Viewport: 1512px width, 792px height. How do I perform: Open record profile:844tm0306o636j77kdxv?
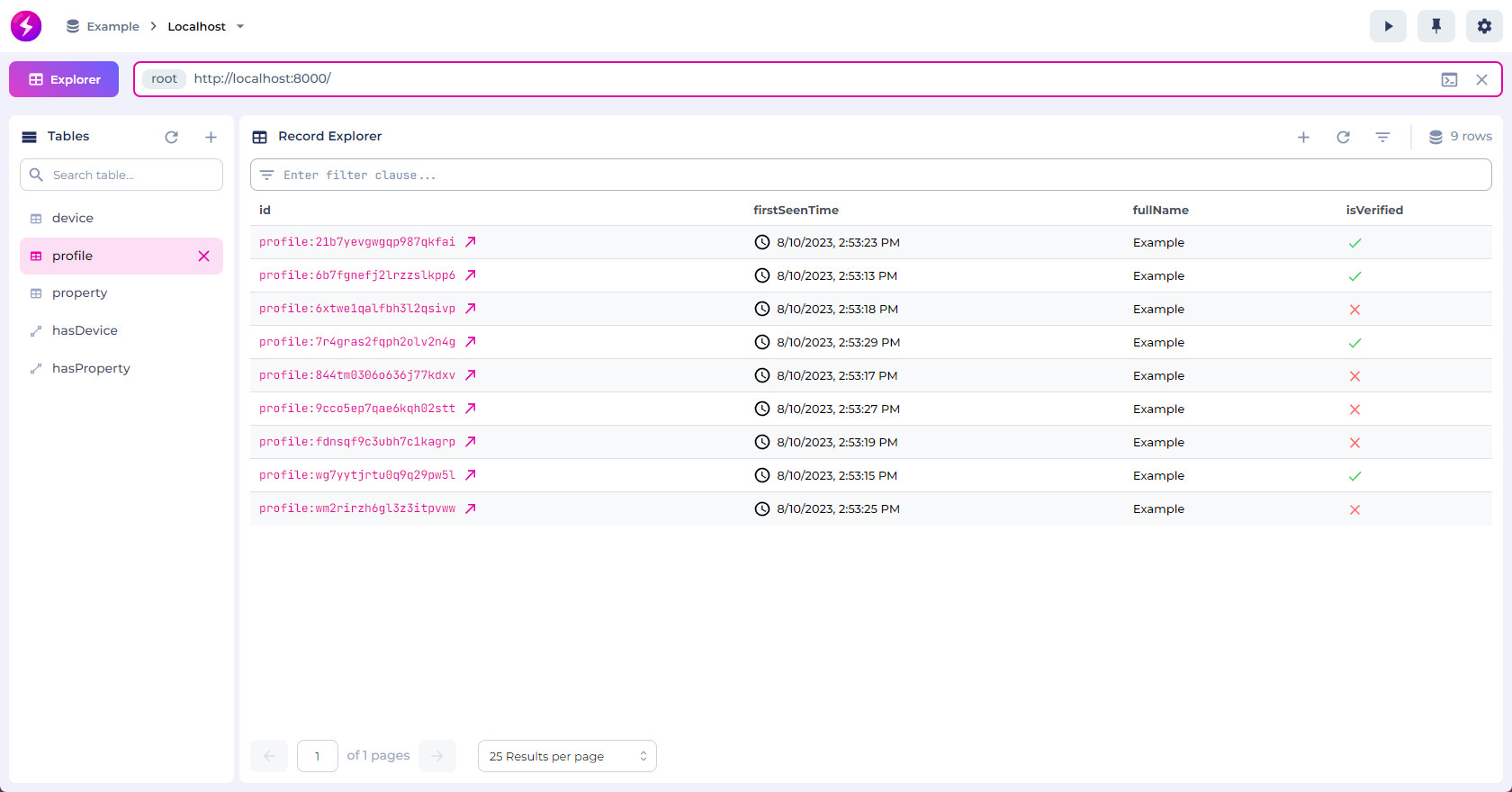pos(357,375)
